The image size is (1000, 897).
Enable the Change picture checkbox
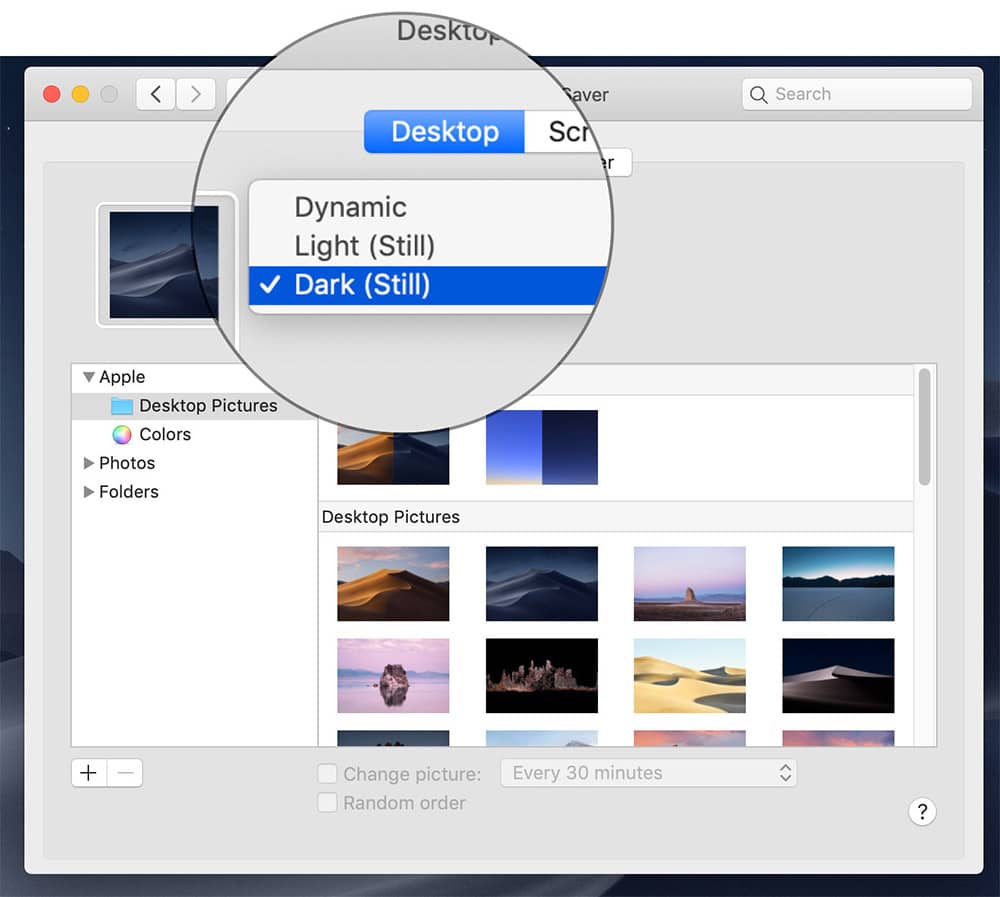327,773
